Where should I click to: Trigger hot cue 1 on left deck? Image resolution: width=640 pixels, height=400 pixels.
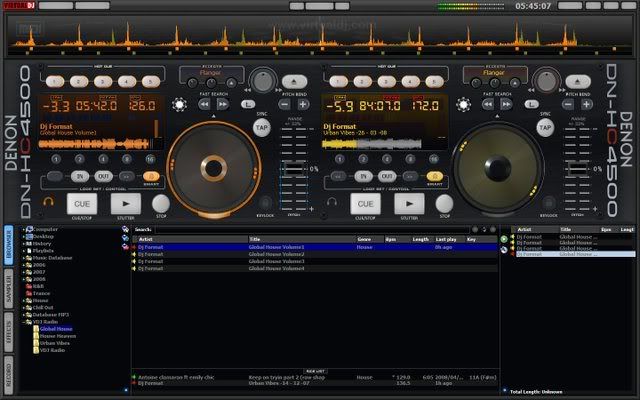[x=55, y=82]
